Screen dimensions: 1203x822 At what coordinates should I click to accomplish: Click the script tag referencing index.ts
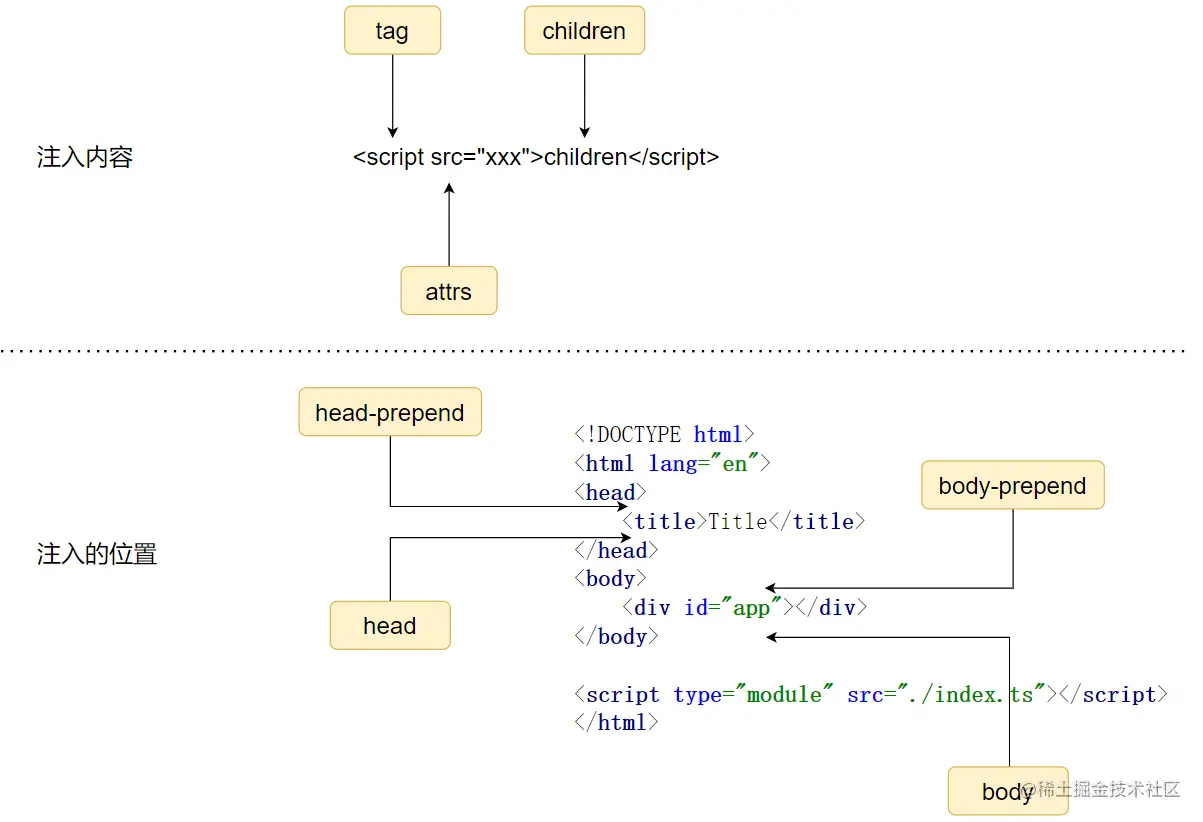coord(870,694)
